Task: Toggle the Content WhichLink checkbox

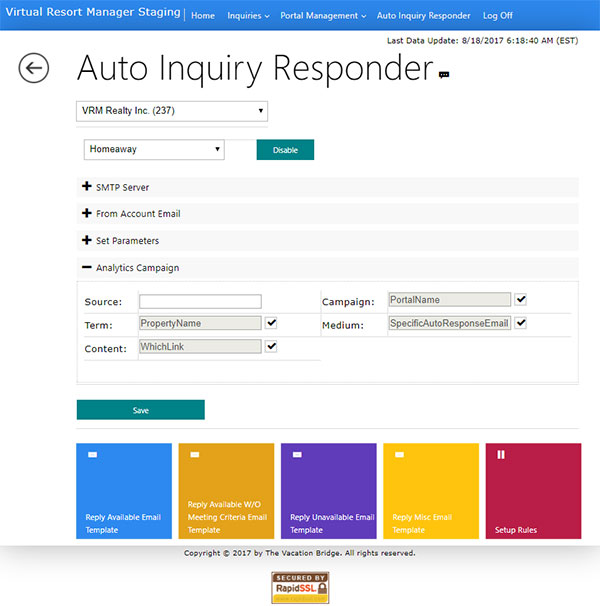Action: [x=271, y=347]
